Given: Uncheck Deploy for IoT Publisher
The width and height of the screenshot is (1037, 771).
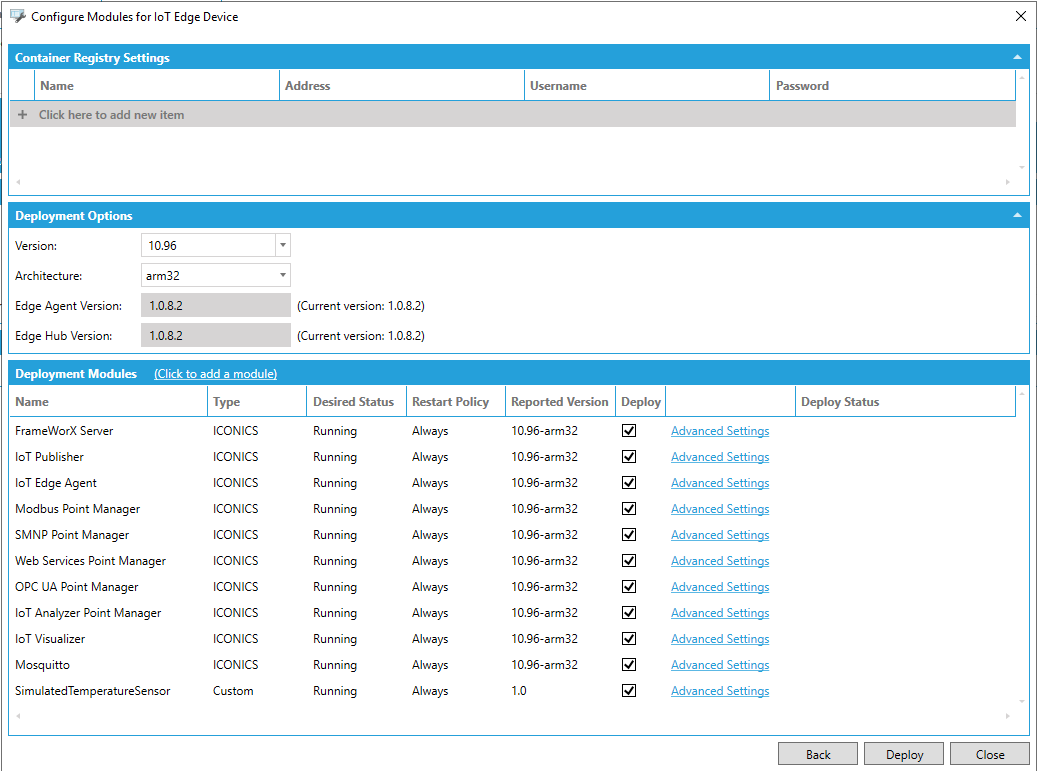Looking at the screenshot, I should pyautogui.click(x=629, y=457).
